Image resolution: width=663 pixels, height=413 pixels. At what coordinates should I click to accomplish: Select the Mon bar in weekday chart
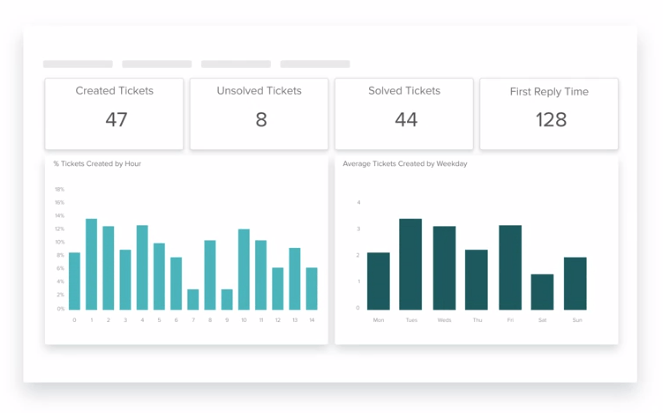coord(378,281)
